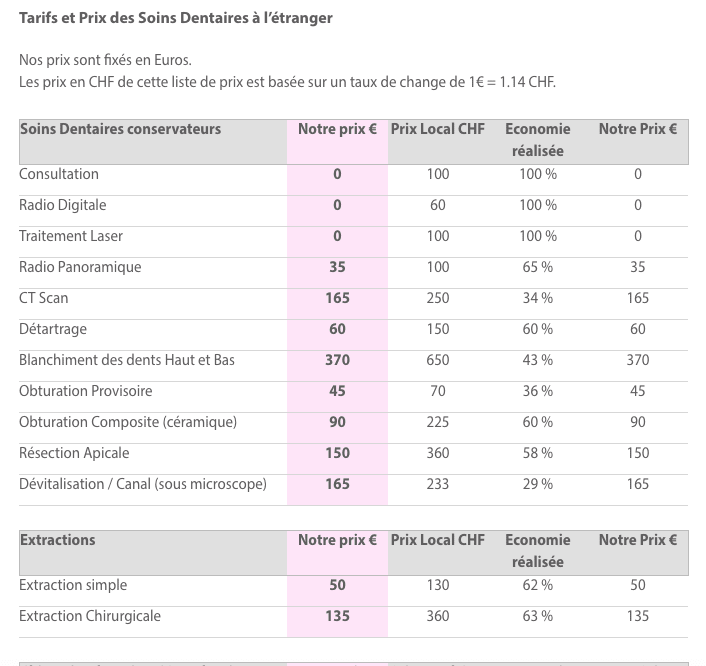
Task: Click the "Extractions" section header
Action: [57, 540]
